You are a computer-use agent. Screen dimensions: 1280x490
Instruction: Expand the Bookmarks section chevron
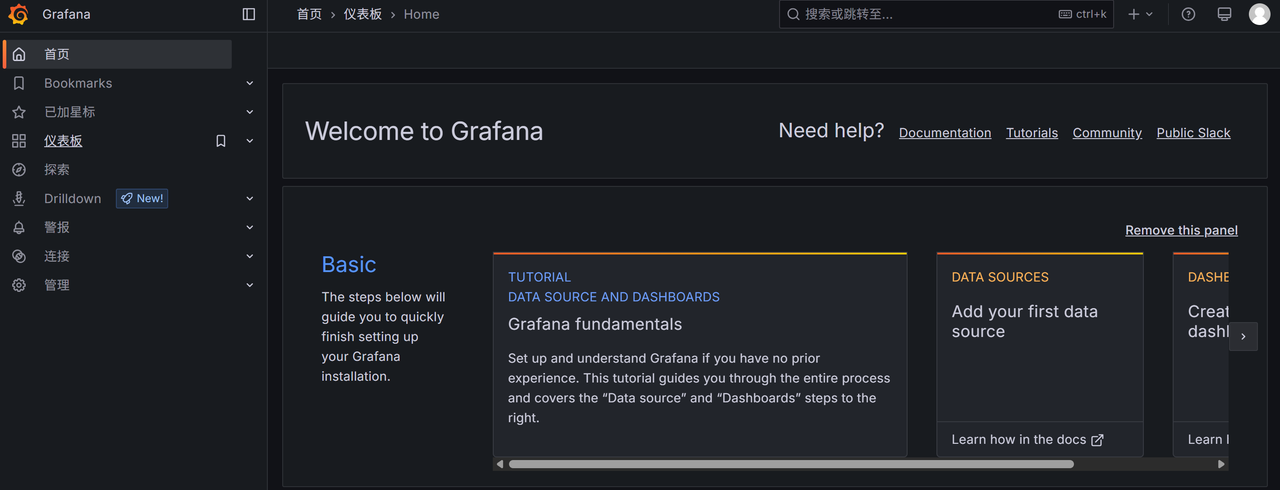click(250, 83)
